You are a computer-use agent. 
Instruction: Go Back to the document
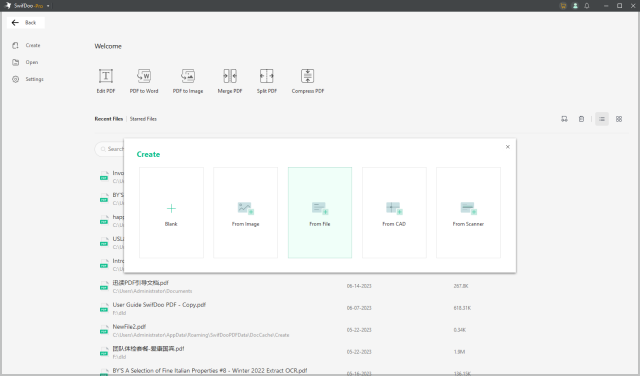(25, 23)
